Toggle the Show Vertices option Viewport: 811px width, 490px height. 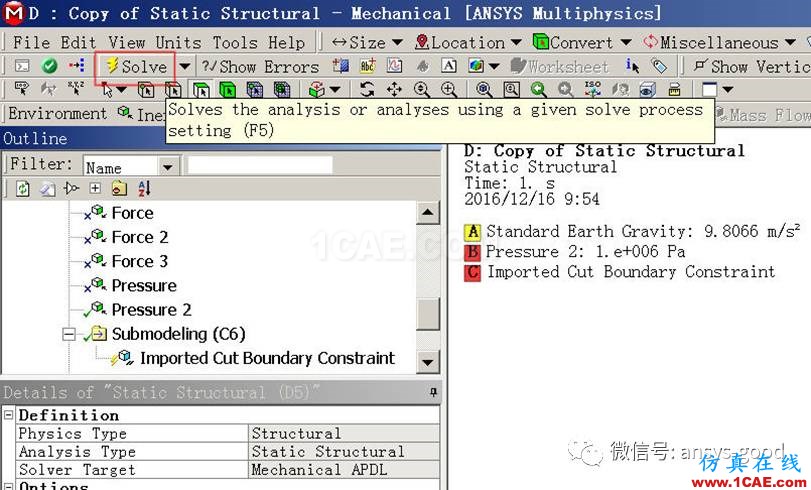[x=750, y=66]
